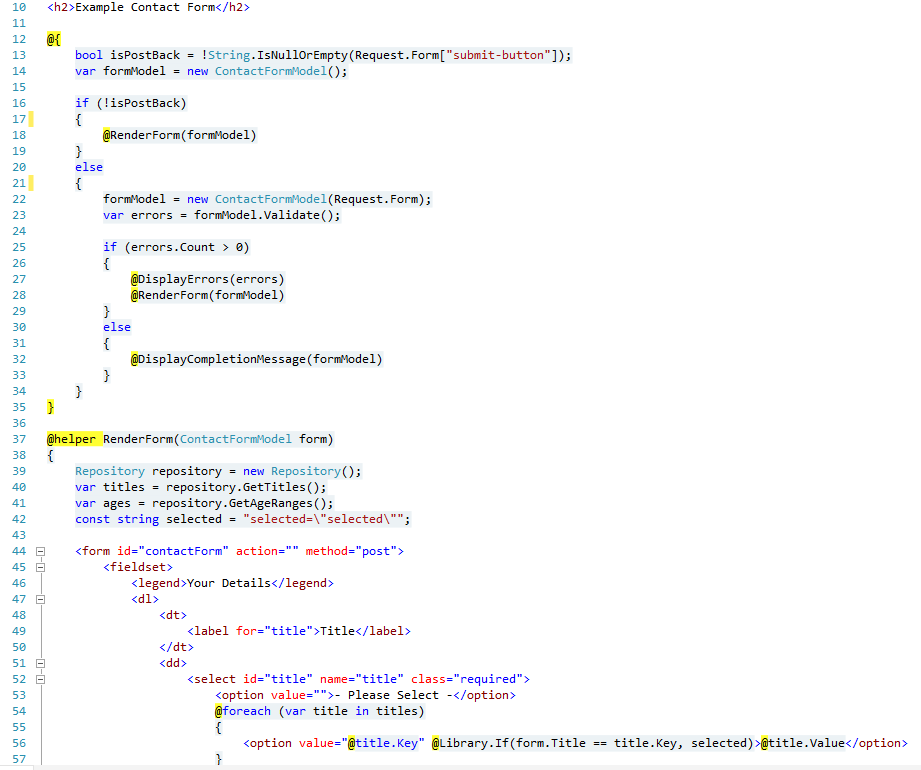This screenshot has width=921, height=770.
Task: Click '@DisplayCompletionMessage(formModel)' call
Action: tap(257, 359)
